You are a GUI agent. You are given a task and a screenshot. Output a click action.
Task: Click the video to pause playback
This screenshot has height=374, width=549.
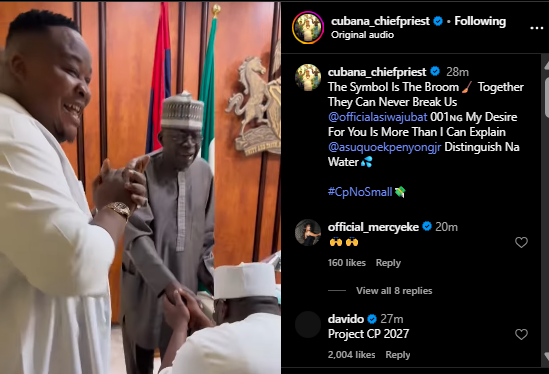[x=140, y=188]
